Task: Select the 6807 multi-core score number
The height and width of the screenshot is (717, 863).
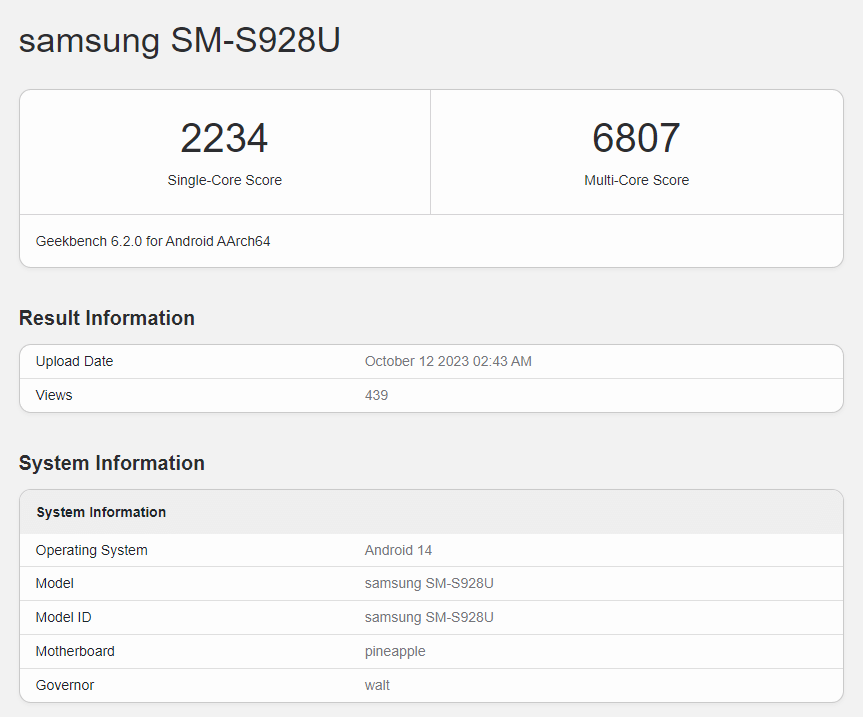Action: coord(636,138)
